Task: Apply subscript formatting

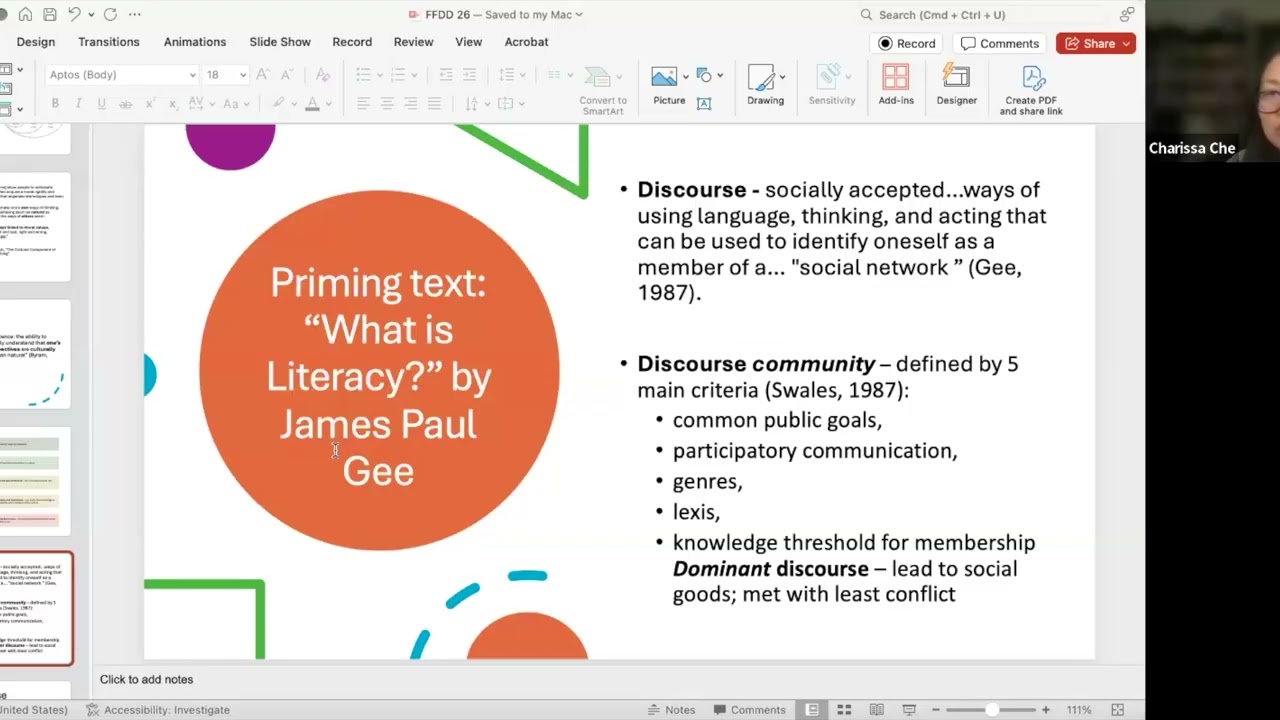Action: tap(173, 104)
